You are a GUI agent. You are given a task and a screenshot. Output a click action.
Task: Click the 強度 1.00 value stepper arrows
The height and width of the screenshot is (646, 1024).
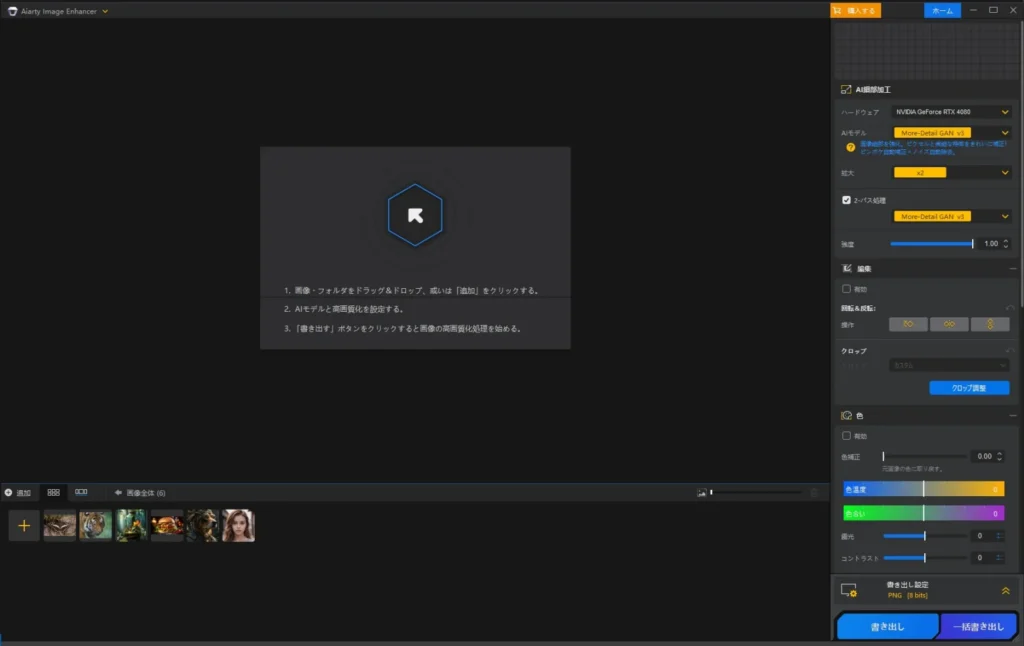(x=1006, y=244)
